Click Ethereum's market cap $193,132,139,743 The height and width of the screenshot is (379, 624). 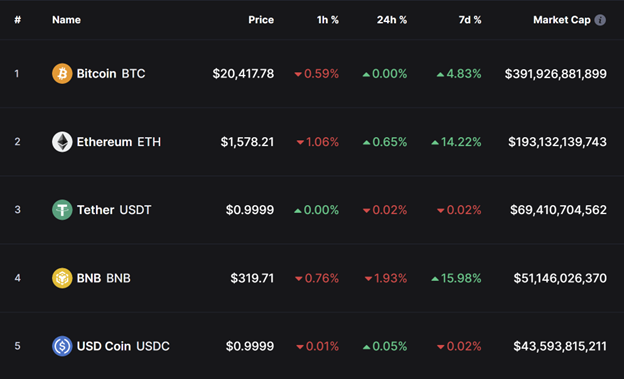click(x=558, y=142)
